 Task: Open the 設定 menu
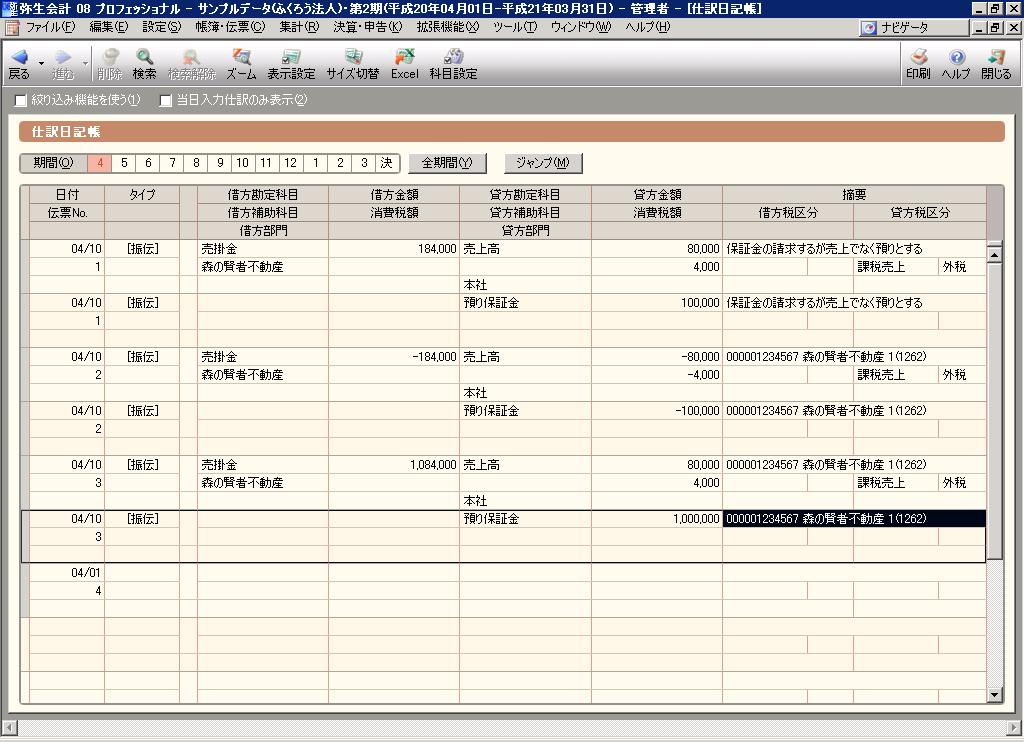coord(161,27)
